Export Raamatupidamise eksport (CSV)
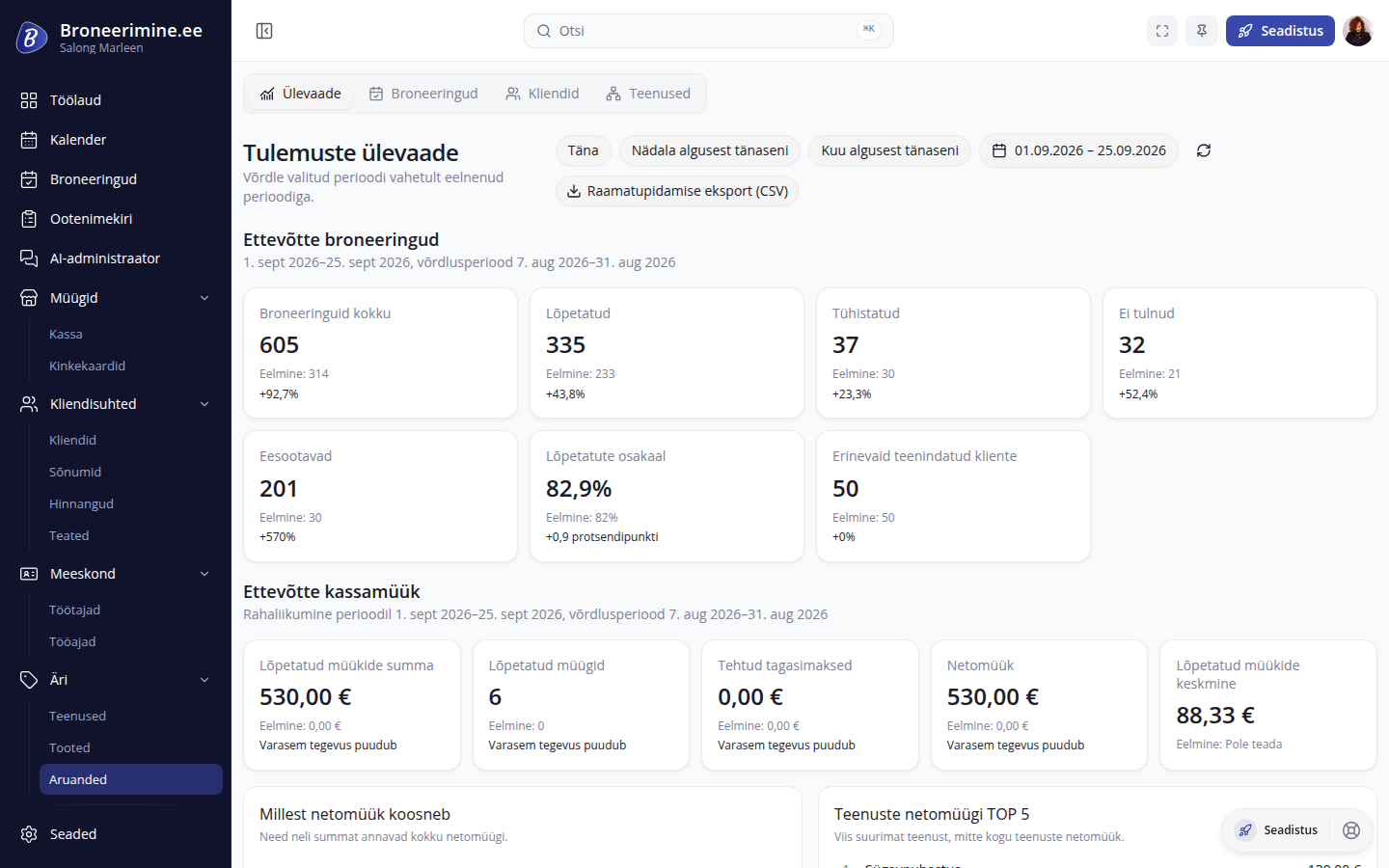1389x868 pixels. (x=677, y=191)
